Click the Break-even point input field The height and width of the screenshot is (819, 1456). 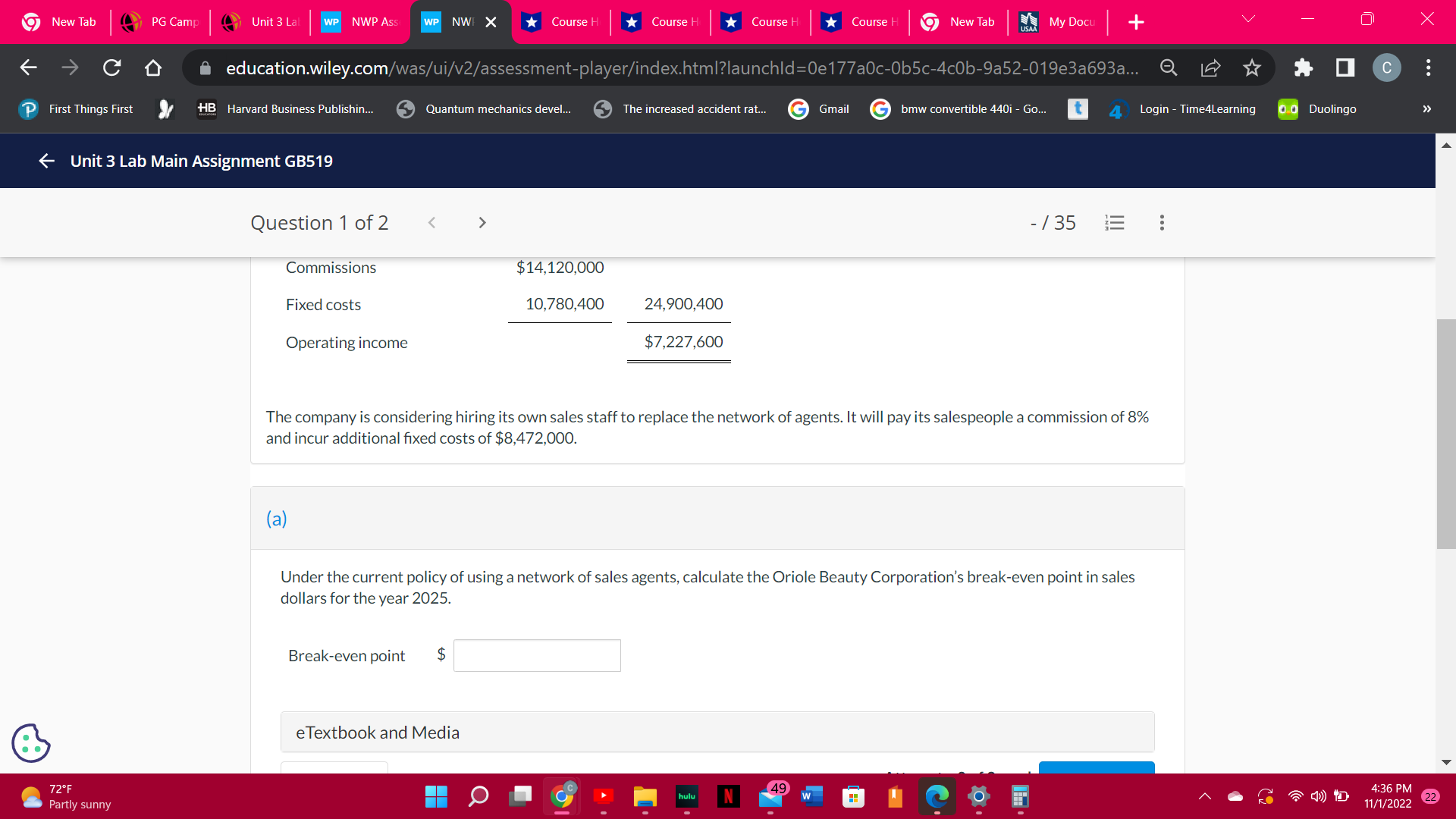[537, 655]
